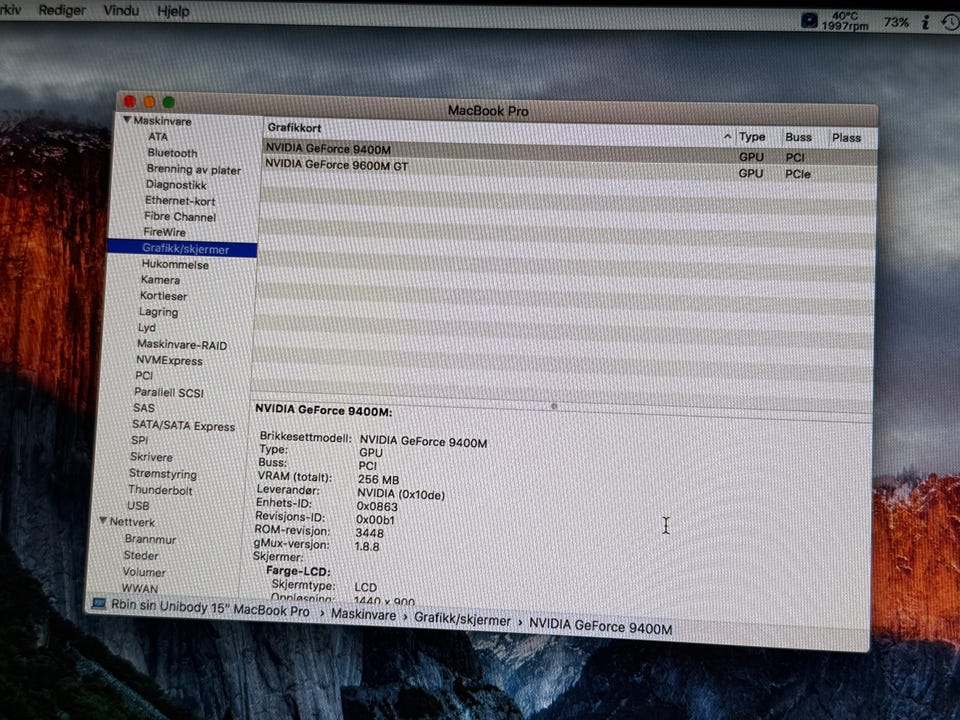Select Volumer under Nettverk
960x720 pixels.
[144, 572]
